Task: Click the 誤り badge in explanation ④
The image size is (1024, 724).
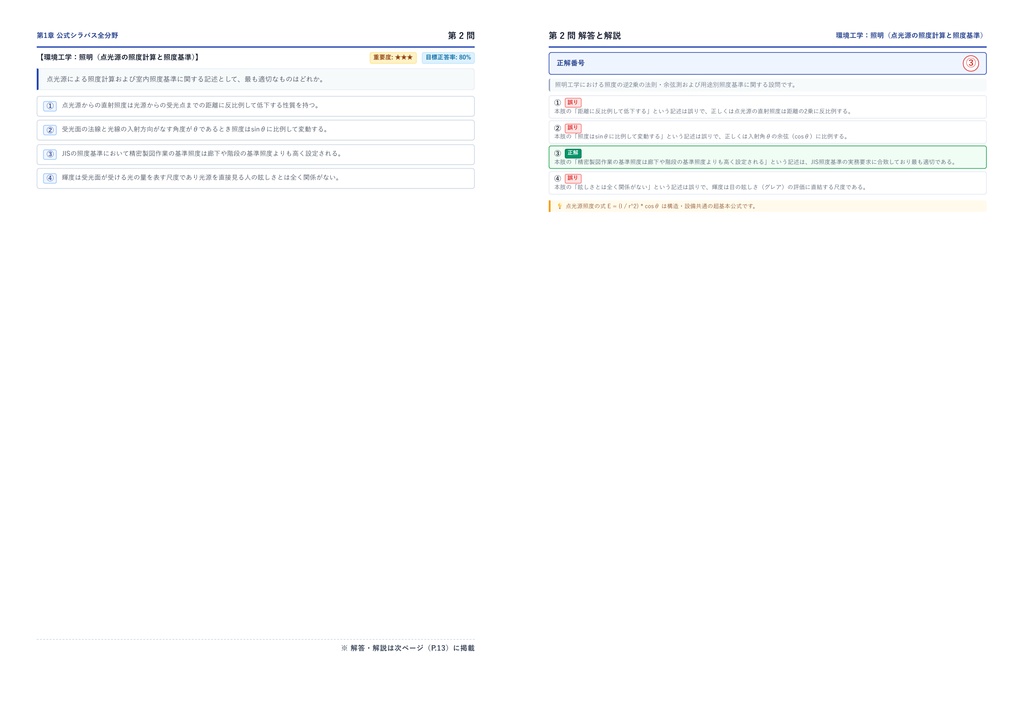Action: (x=573, y=178)
